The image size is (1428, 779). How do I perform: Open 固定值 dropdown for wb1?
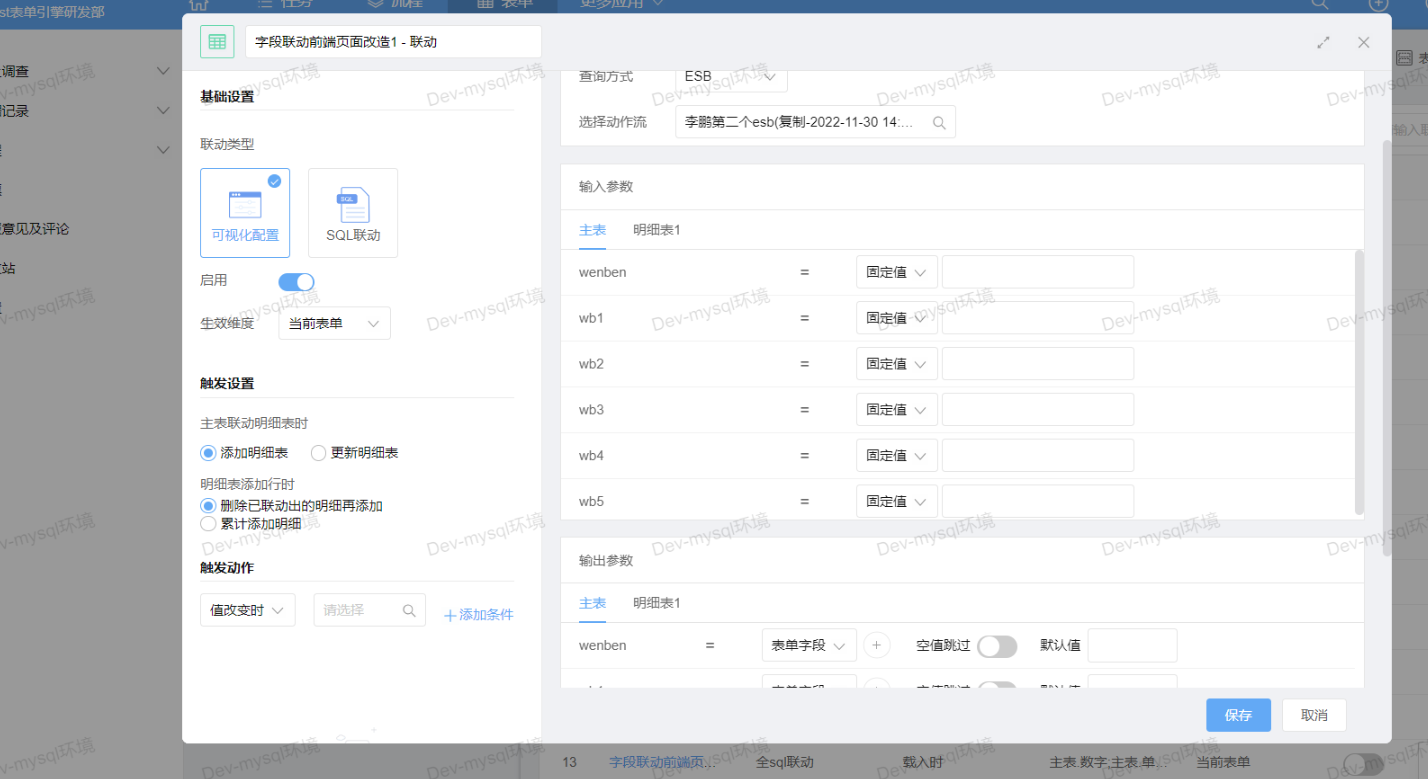(897, 318)
